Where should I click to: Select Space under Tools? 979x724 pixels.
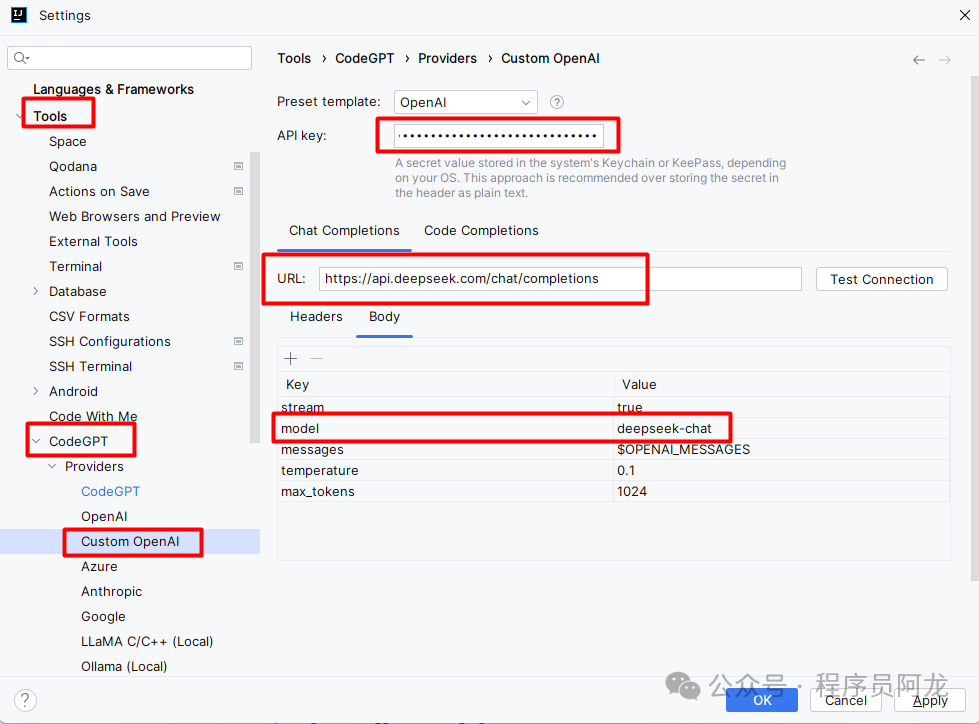[x=67, y=141]
